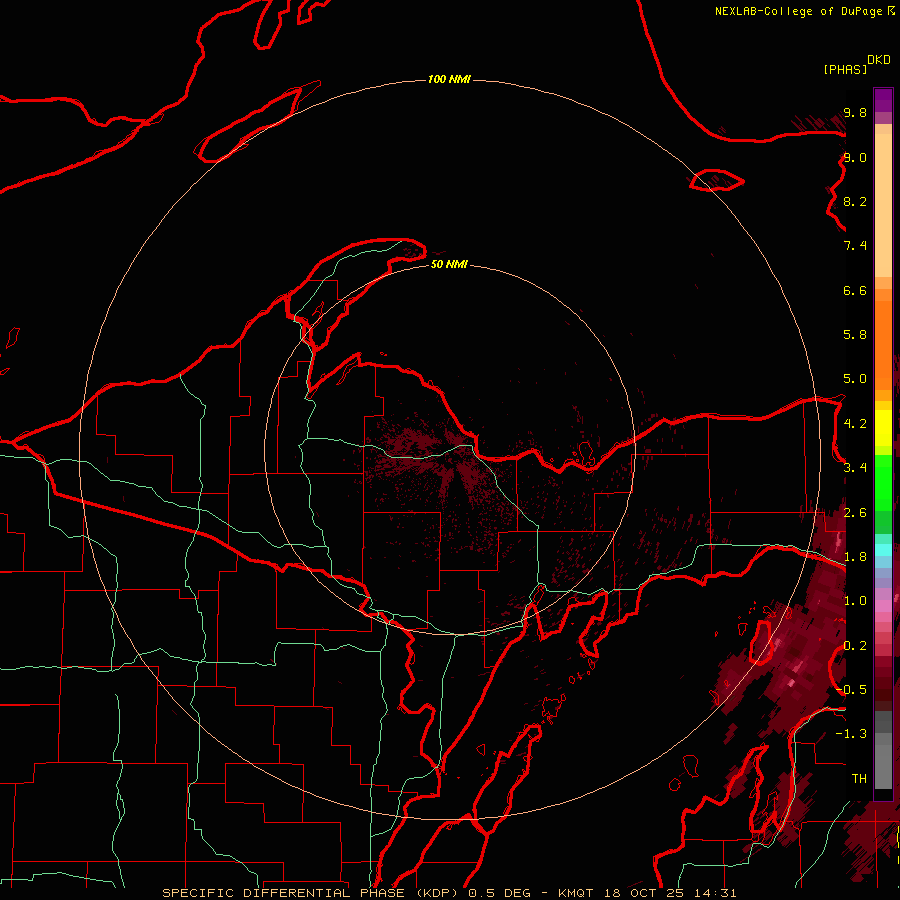
Task: Click the 7.4 value on the color scale
Action: 855,246
